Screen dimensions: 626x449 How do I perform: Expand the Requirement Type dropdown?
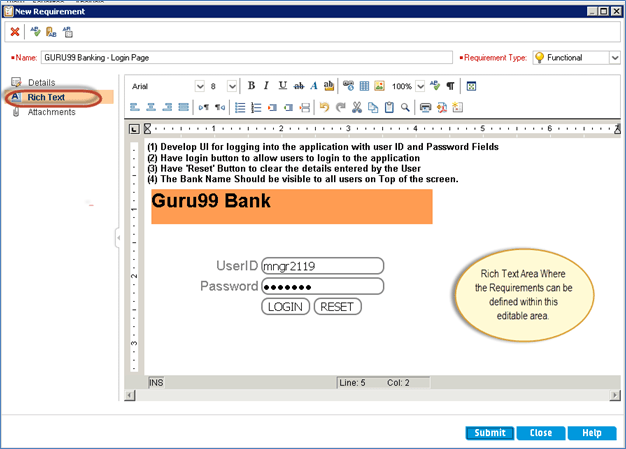615,58
